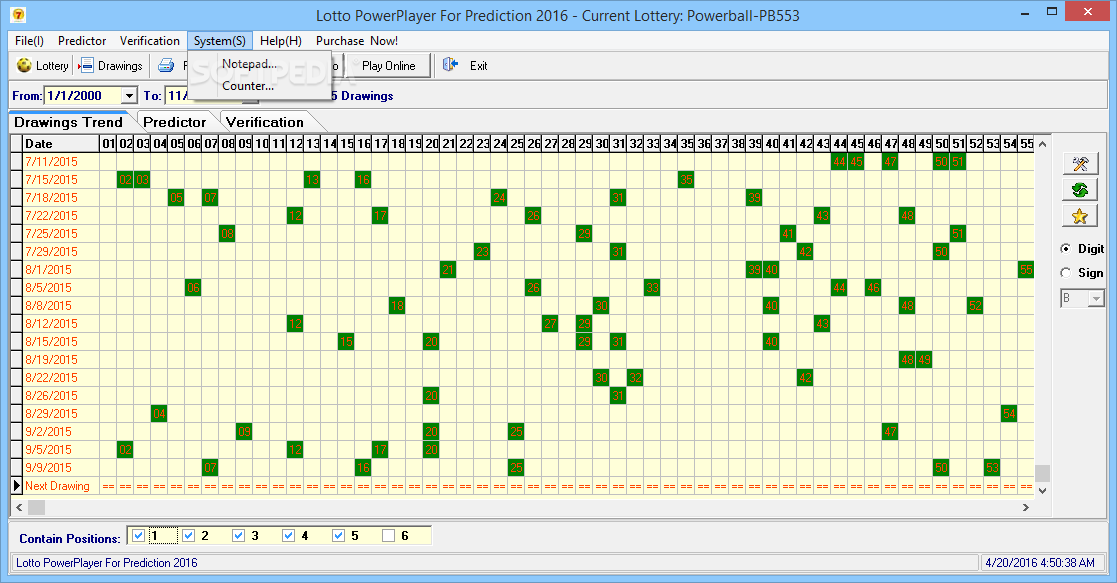This screenshot has height=583, width=1117.
Task: Open the Help(H) menu
Action: 281,41
